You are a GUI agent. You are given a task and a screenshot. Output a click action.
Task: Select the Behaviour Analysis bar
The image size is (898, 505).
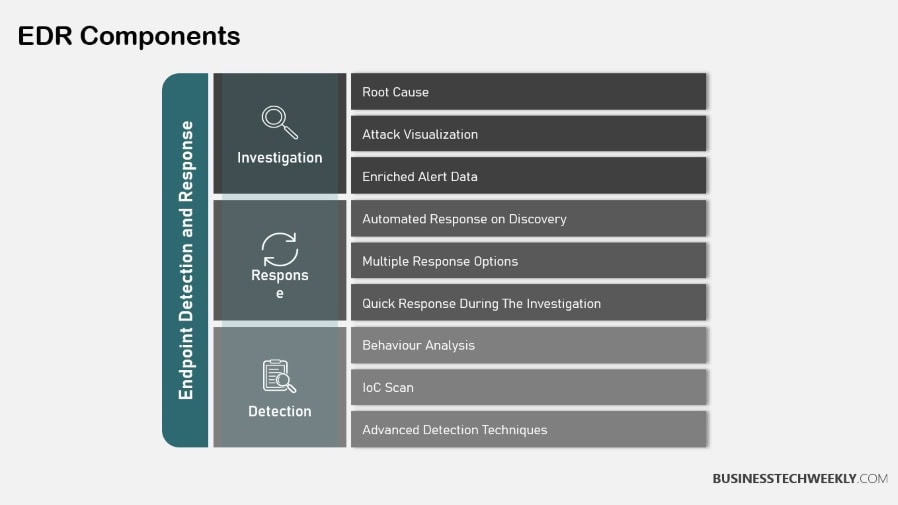(528, 345)
